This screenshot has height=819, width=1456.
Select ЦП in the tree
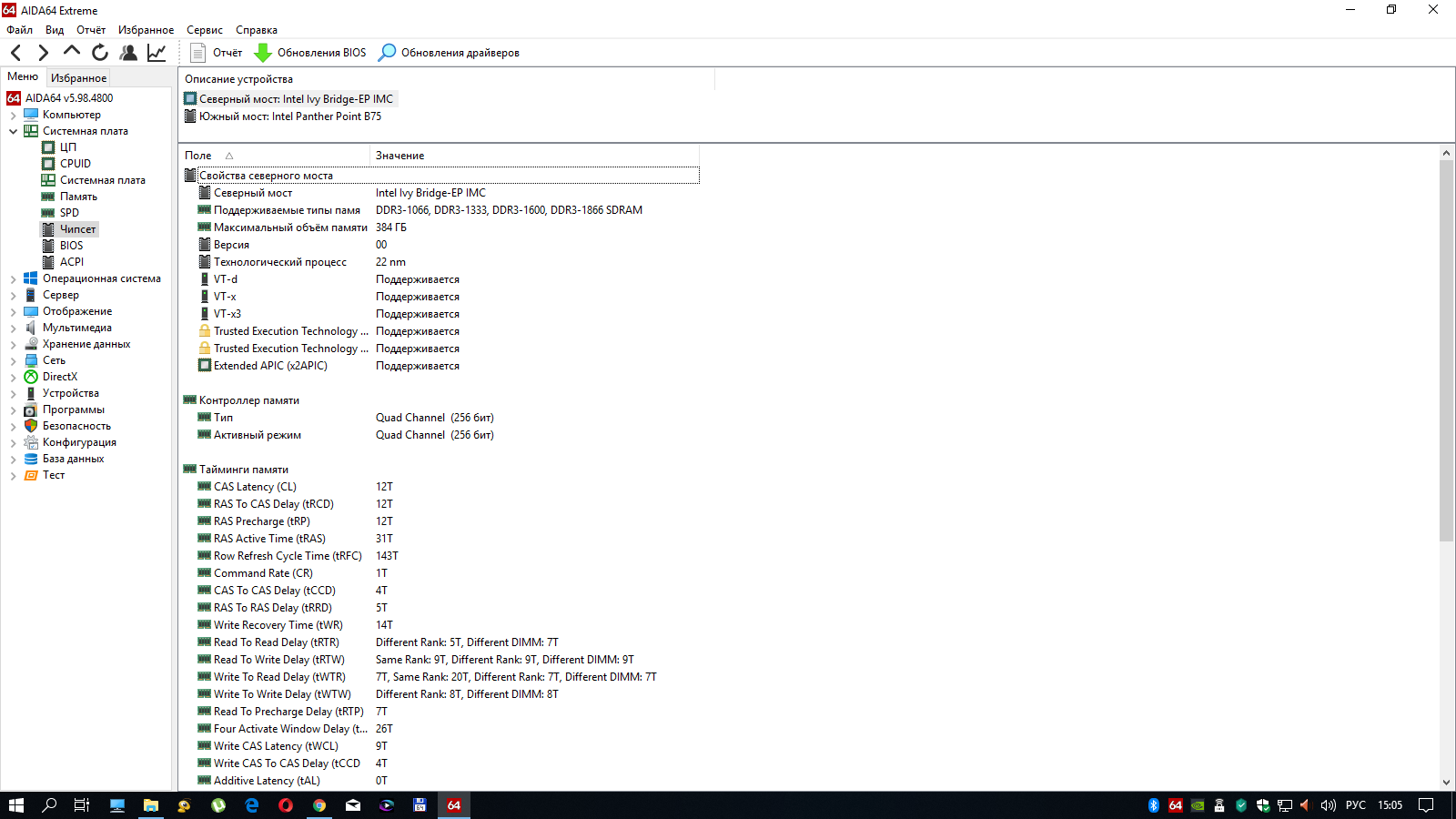pyautogui.click(x=68, y=147)
